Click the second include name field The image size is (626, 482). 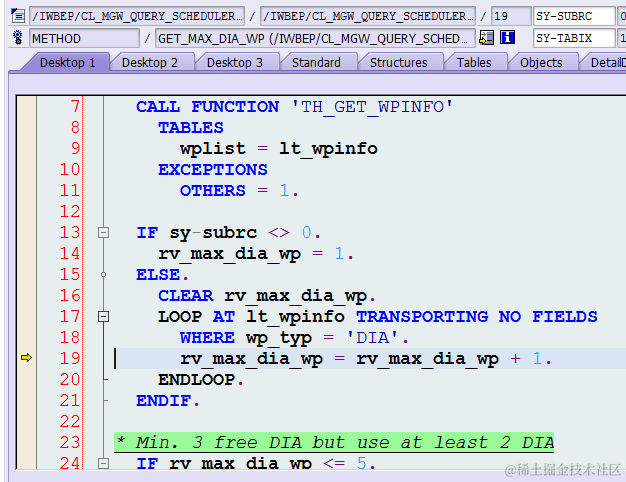[x=368, y=16]
